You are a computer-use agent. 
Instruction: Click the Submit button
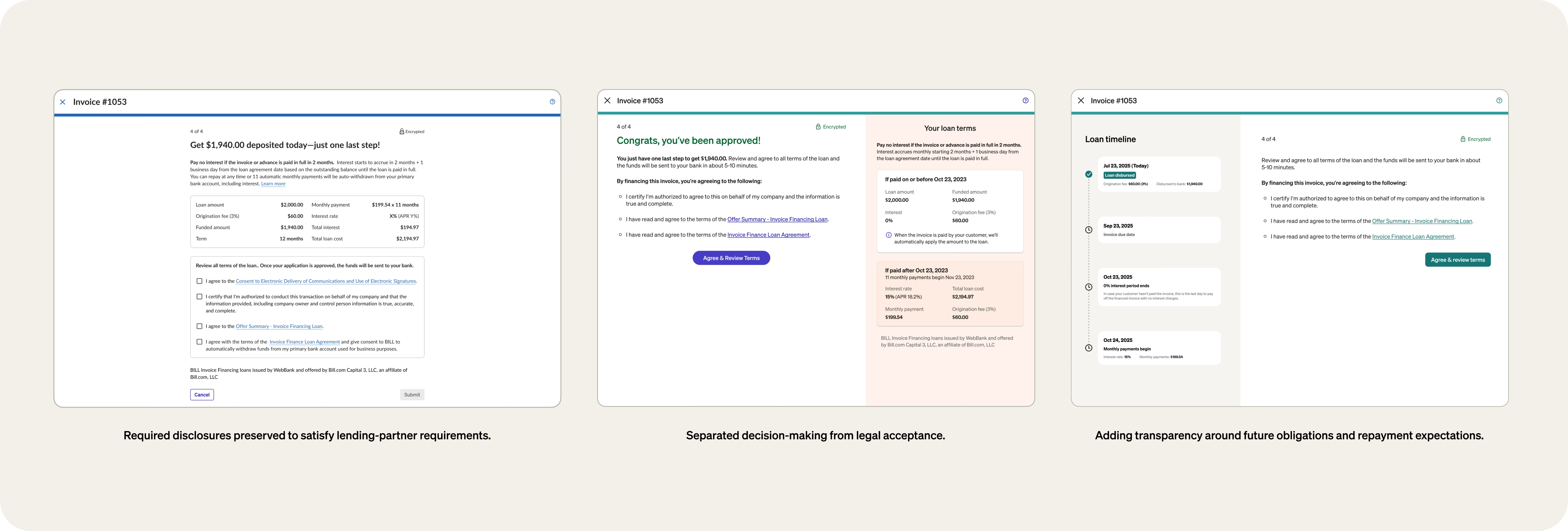[412, 395]
